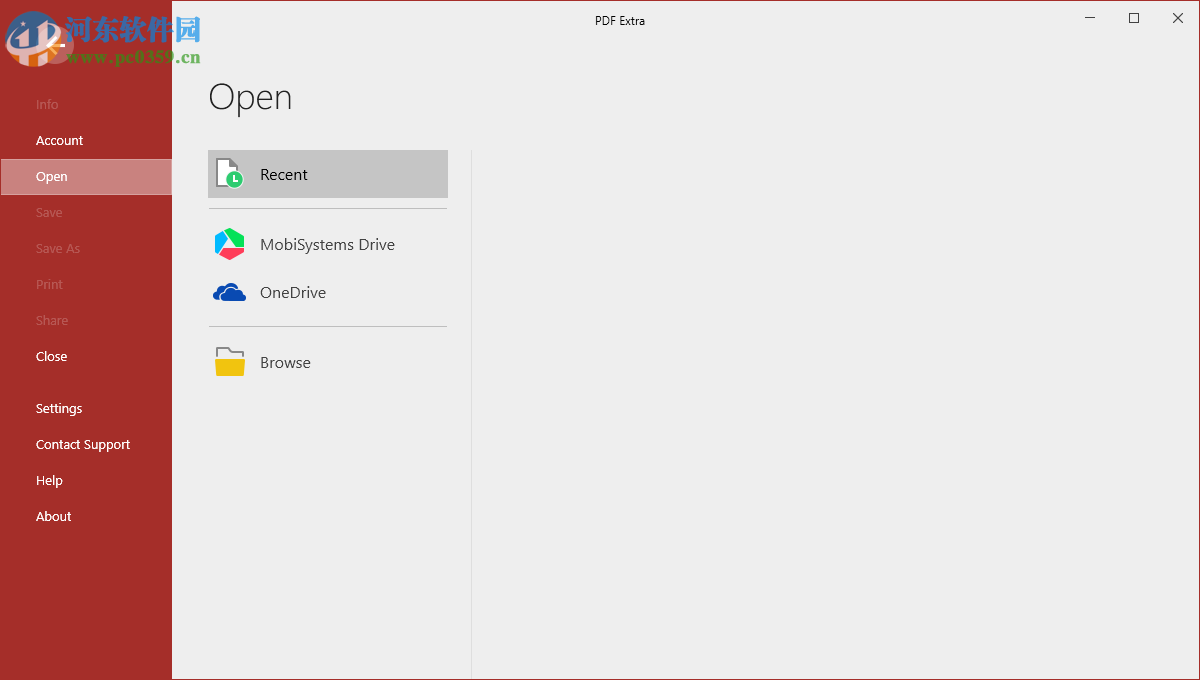Select Close from the sidebar

pyautogui.click(x=51, y=356)
